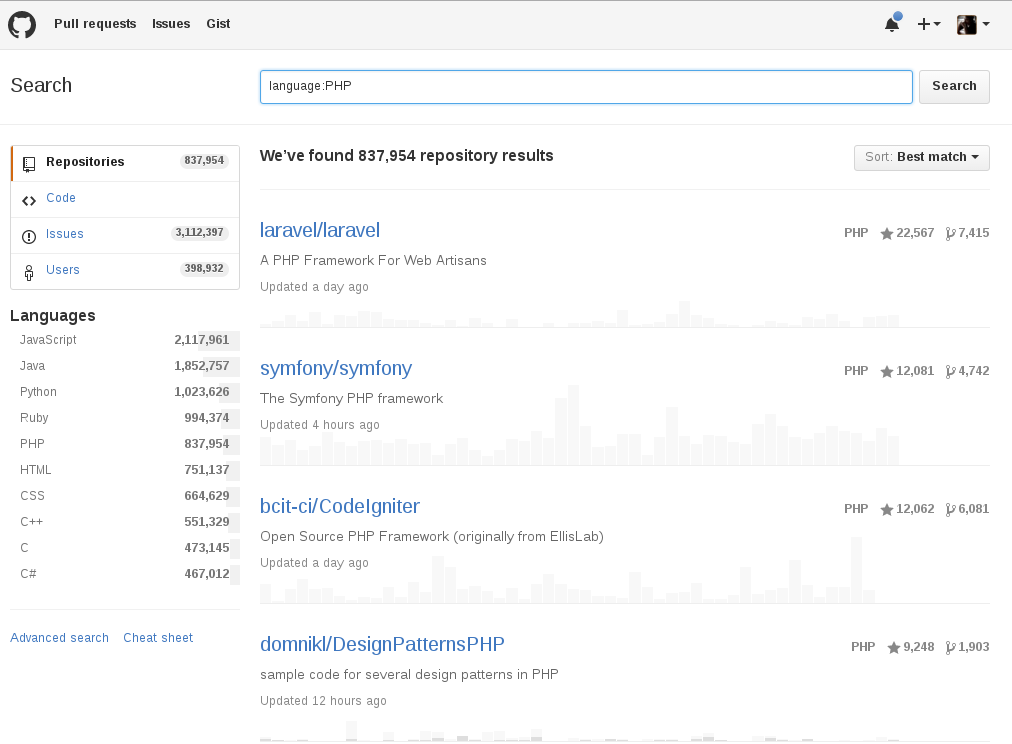The image size is (1012, 744).
Task: Click the 3,112,397 issues count badge
Action: click(199, 232)
